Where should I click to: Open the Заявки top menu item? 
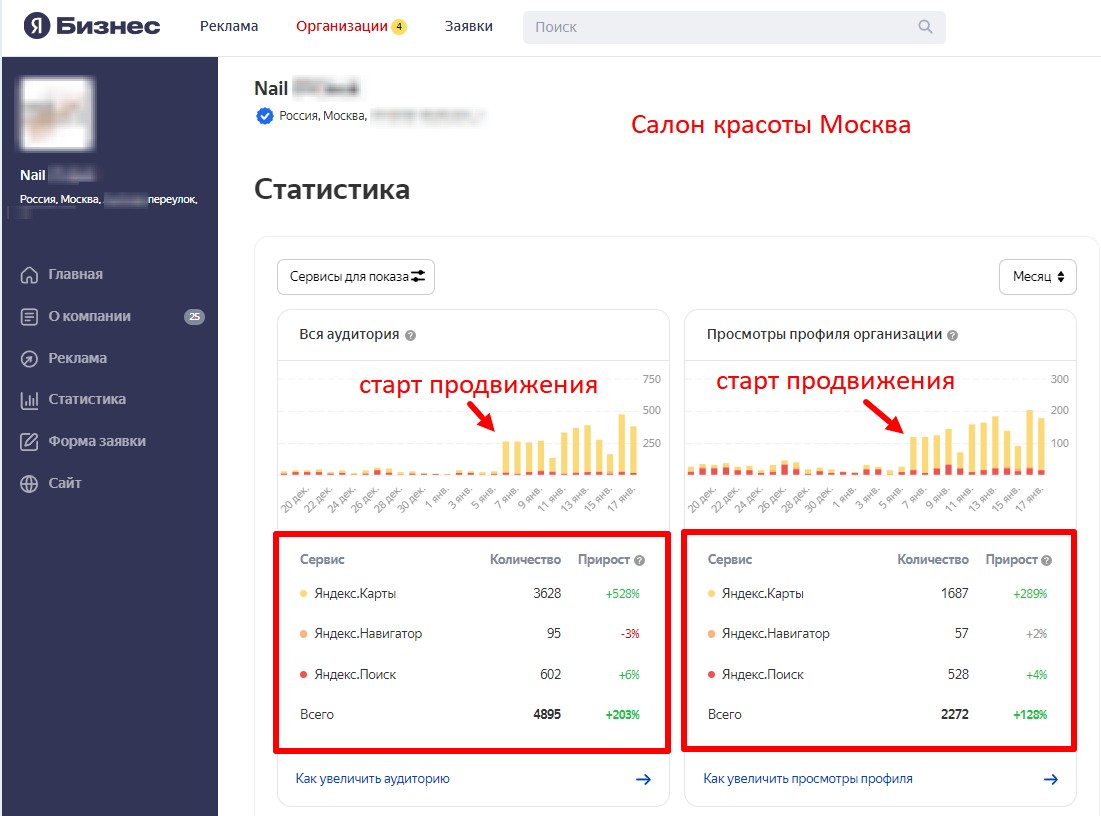click(469, 27)
